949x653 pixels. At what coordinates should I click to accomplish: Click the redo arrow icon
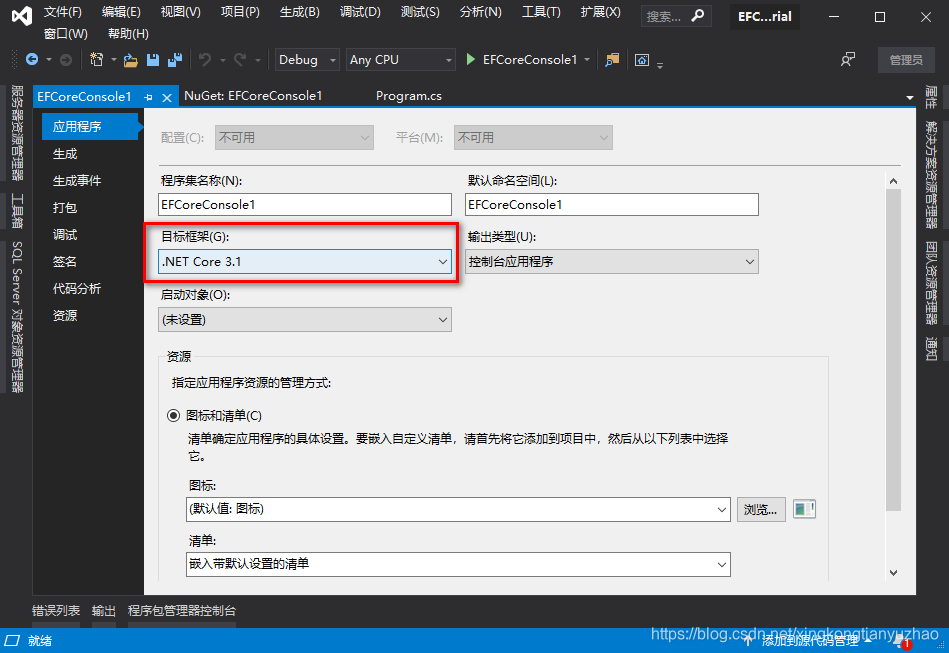pos(240,59)
